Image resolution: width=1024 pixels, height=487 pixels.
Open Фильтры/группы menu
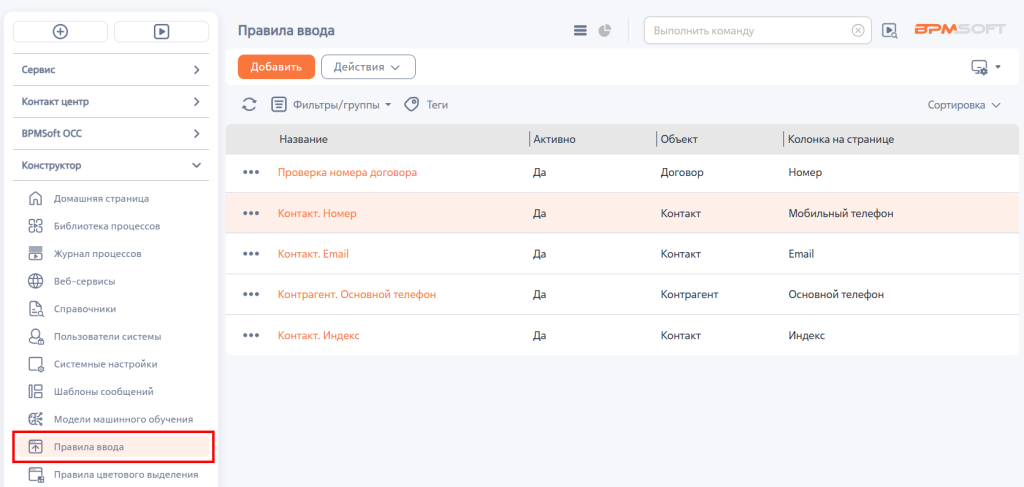coord(332,104)
